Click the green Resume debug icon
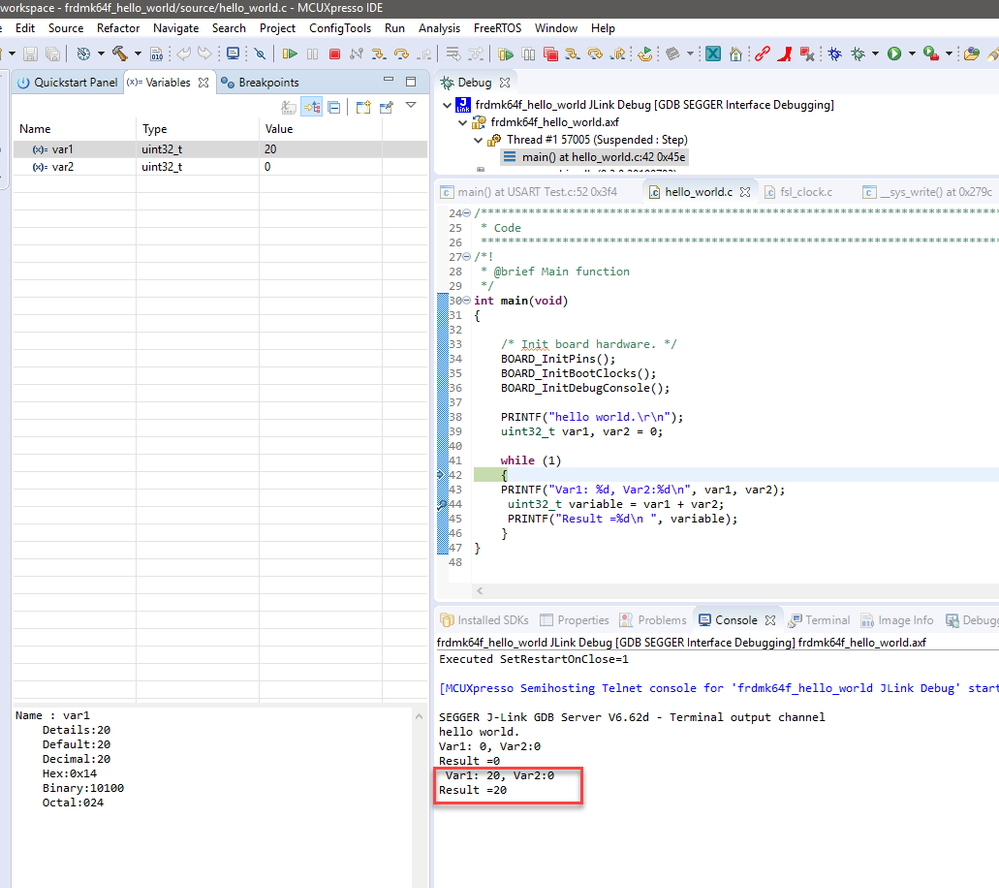999x888 pixels. tap(290, 54)
